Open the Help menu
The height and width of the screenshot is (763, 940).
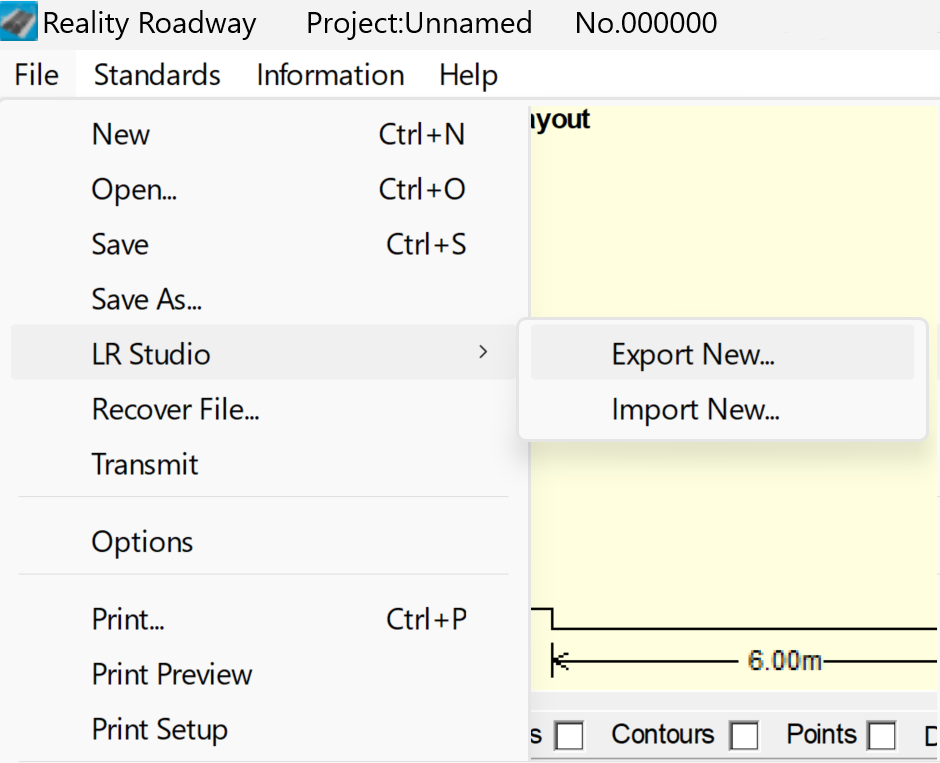point(468,75)
